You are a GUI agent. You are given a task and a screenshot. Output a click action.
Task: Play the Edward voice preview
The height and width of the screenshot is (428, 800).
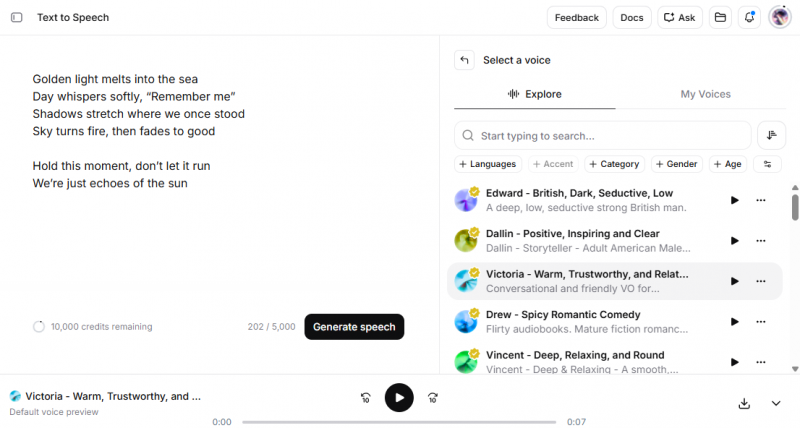tap(734, 200)
